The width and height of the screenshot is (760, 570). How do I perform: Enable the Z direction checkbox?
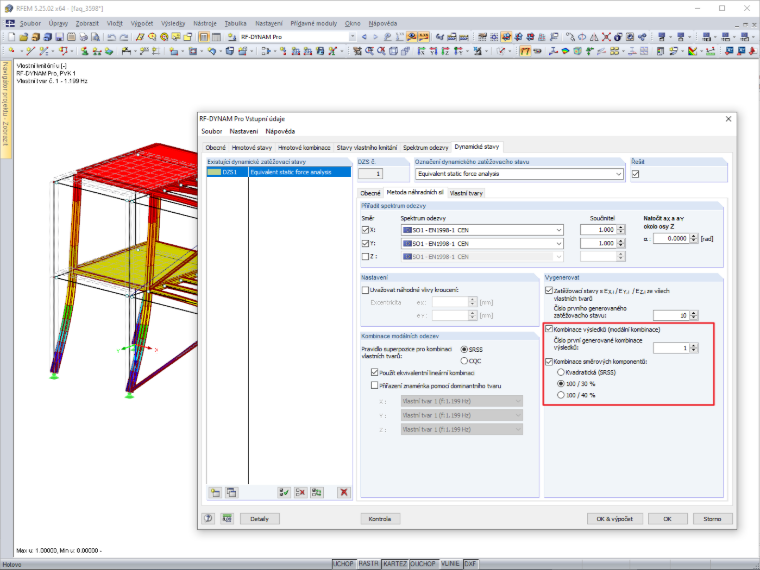click(365, 256)
